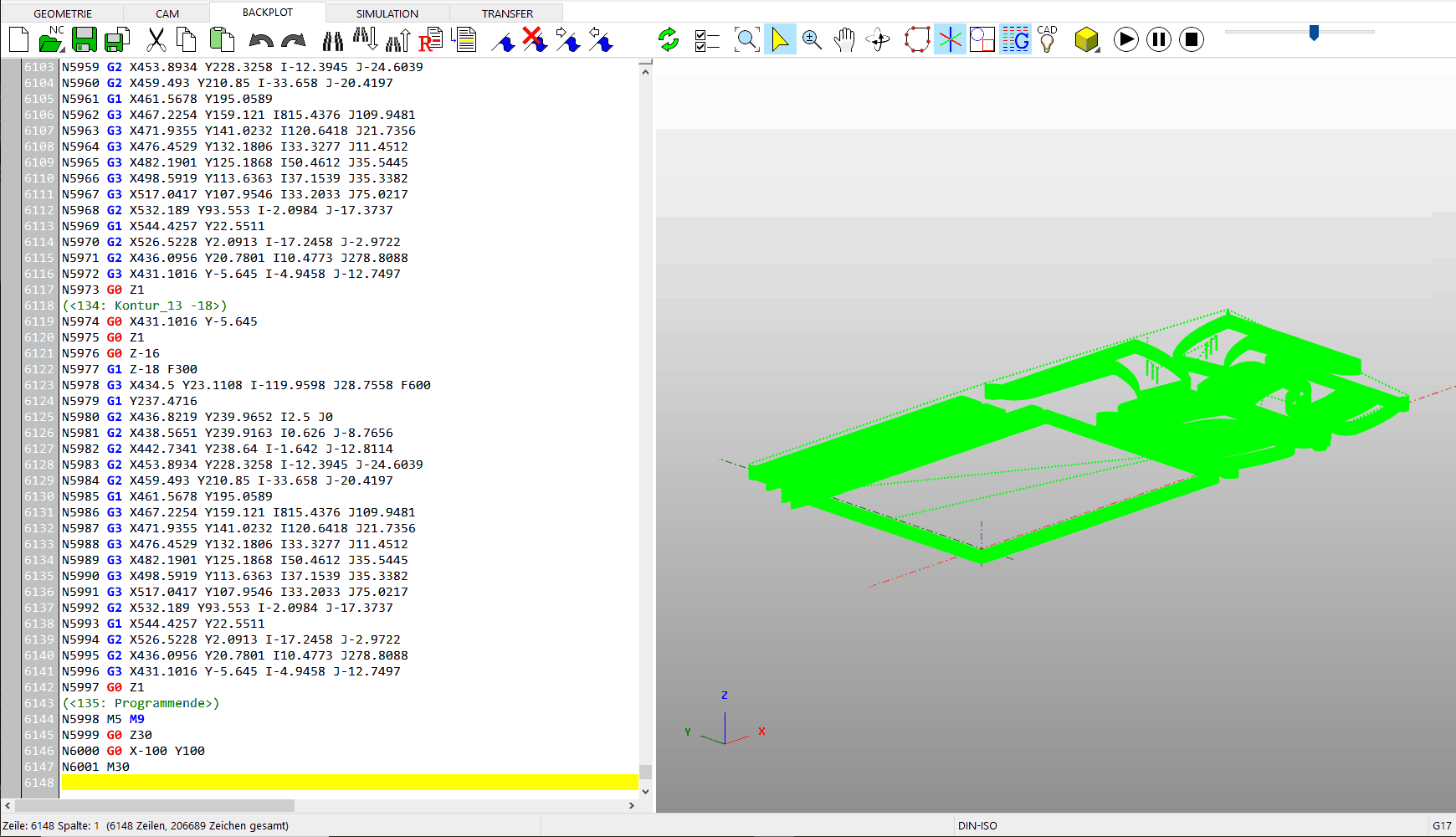Viewport: 1456px width, 837px height.
Task: Open the GEOMETRIE tab
Action: point(63,13)
